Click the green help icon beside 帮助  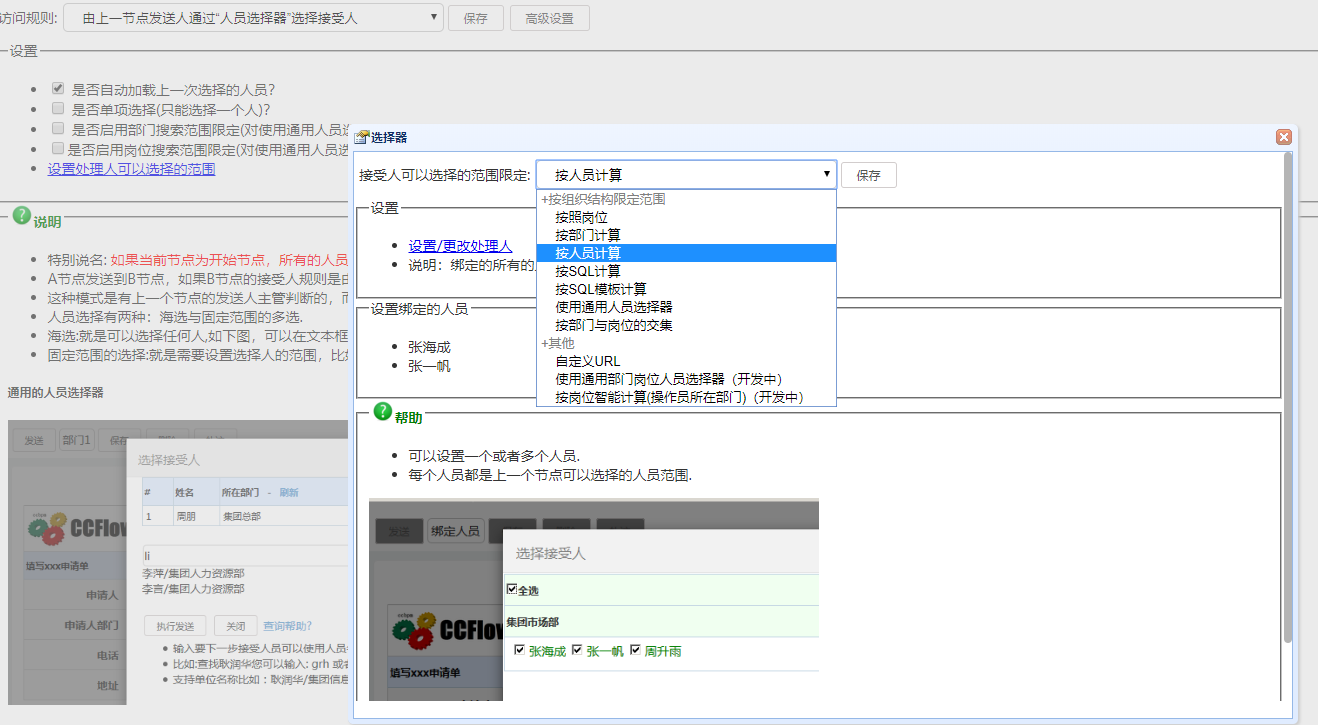click(382, 412)
